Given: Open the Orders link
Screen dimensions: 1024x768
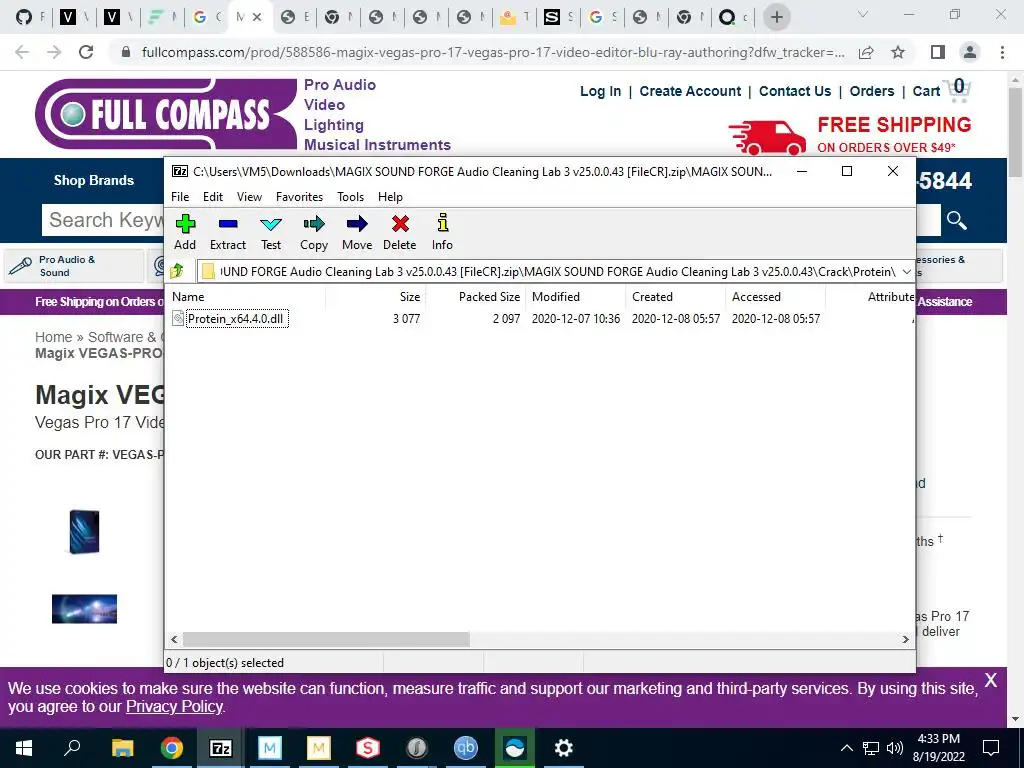Looking at the screenshot, I should click(x=872, y=91).
